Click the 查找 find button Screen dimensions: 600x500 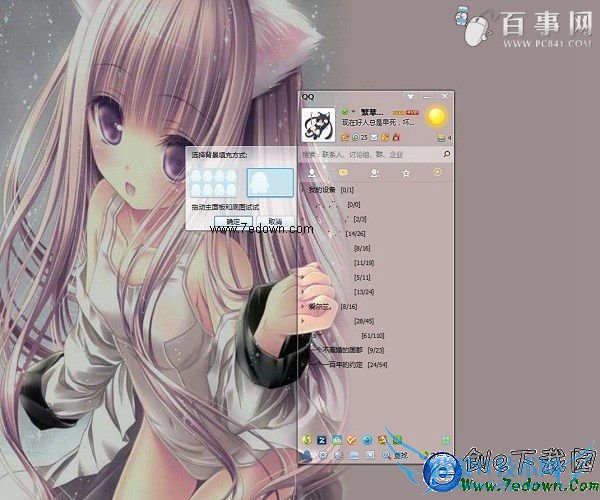point(395,455)
